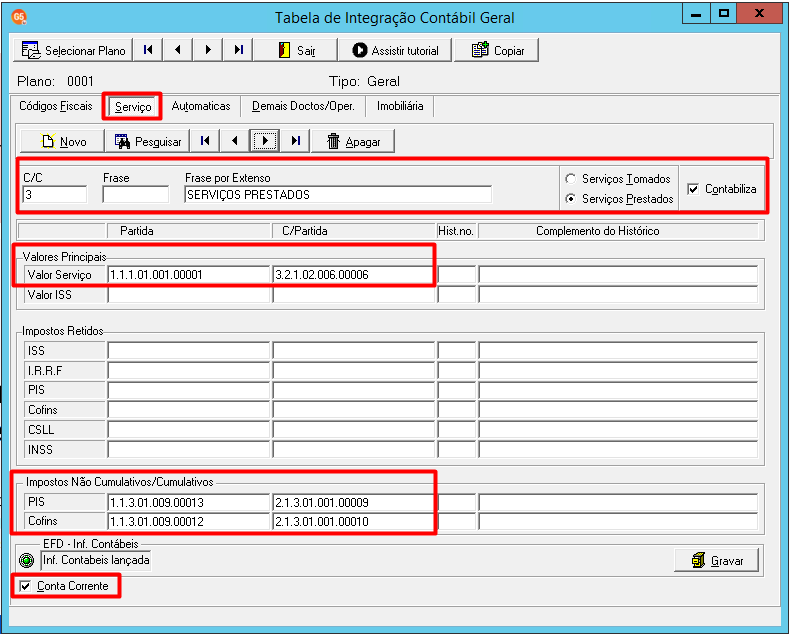Viewport: 789px width, 634px height.
Task: Click the Sair exit button
Action: click(x=296, y=50)
